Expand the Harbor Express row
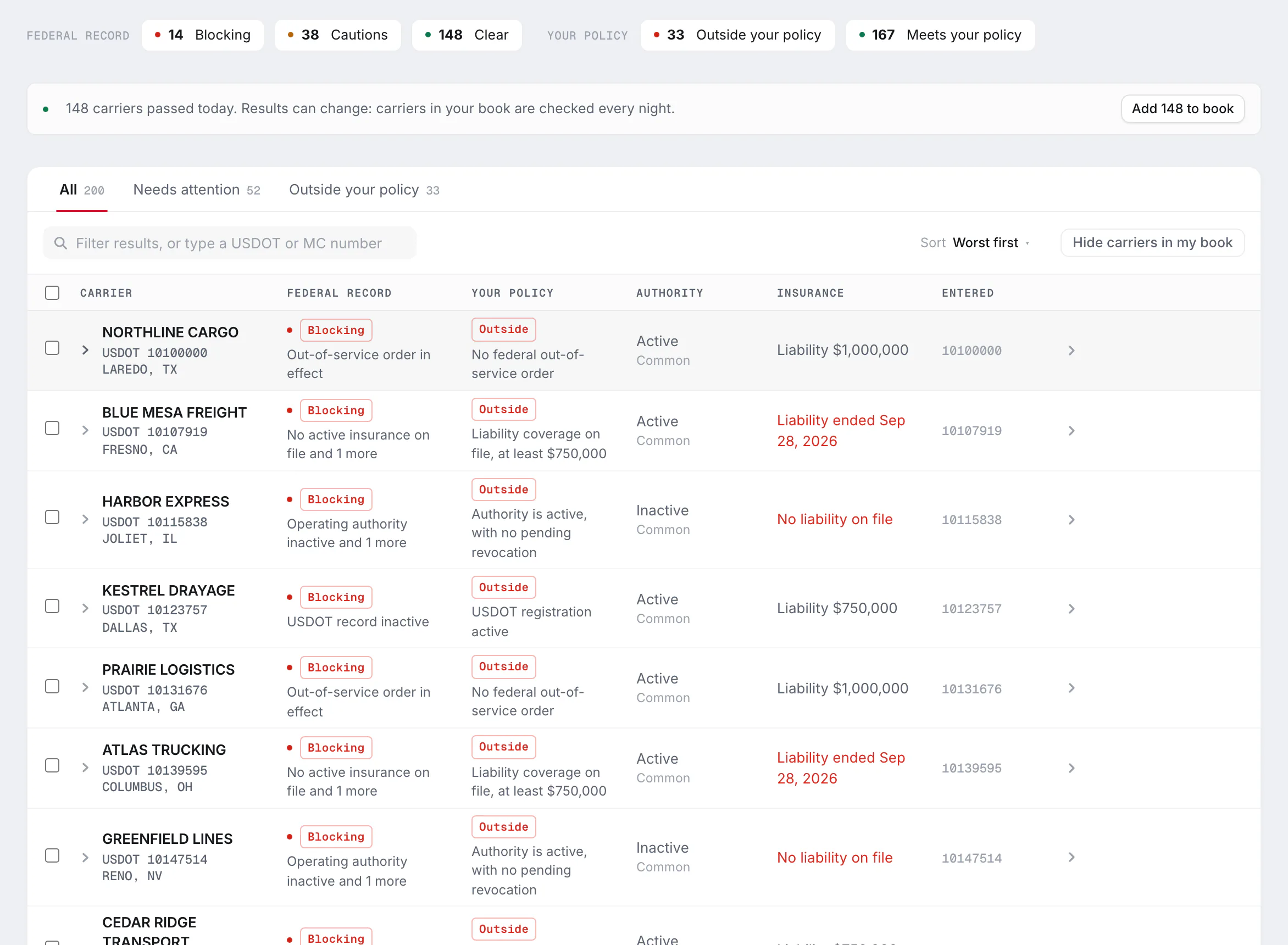1288x945 pixels. point(85,519)
